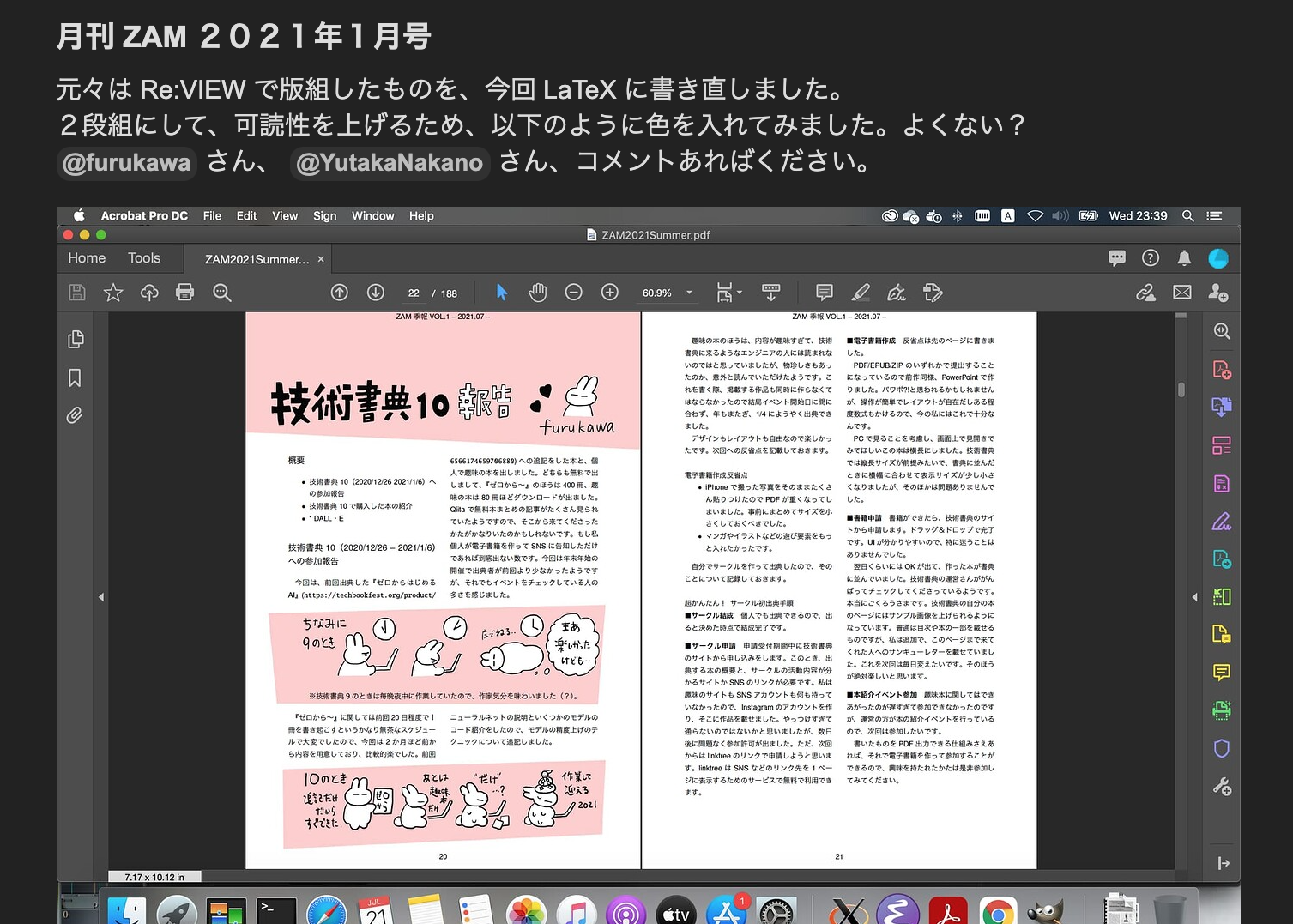Open the stamp tool icon
Image resolution: width=1293 pixels, height=924 pixels.
coord(933,293)
